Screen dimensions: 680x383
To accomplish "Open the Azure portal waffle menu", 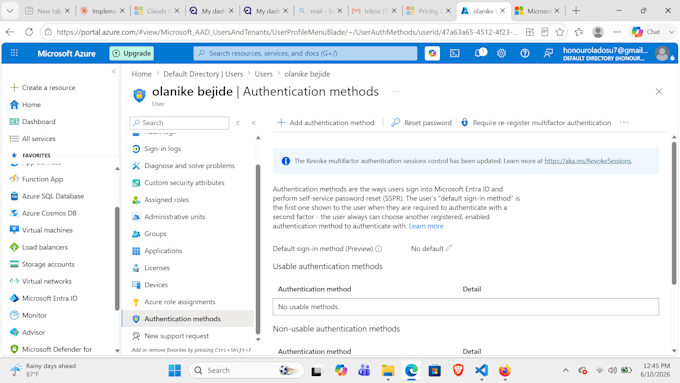I will (14, 53).
